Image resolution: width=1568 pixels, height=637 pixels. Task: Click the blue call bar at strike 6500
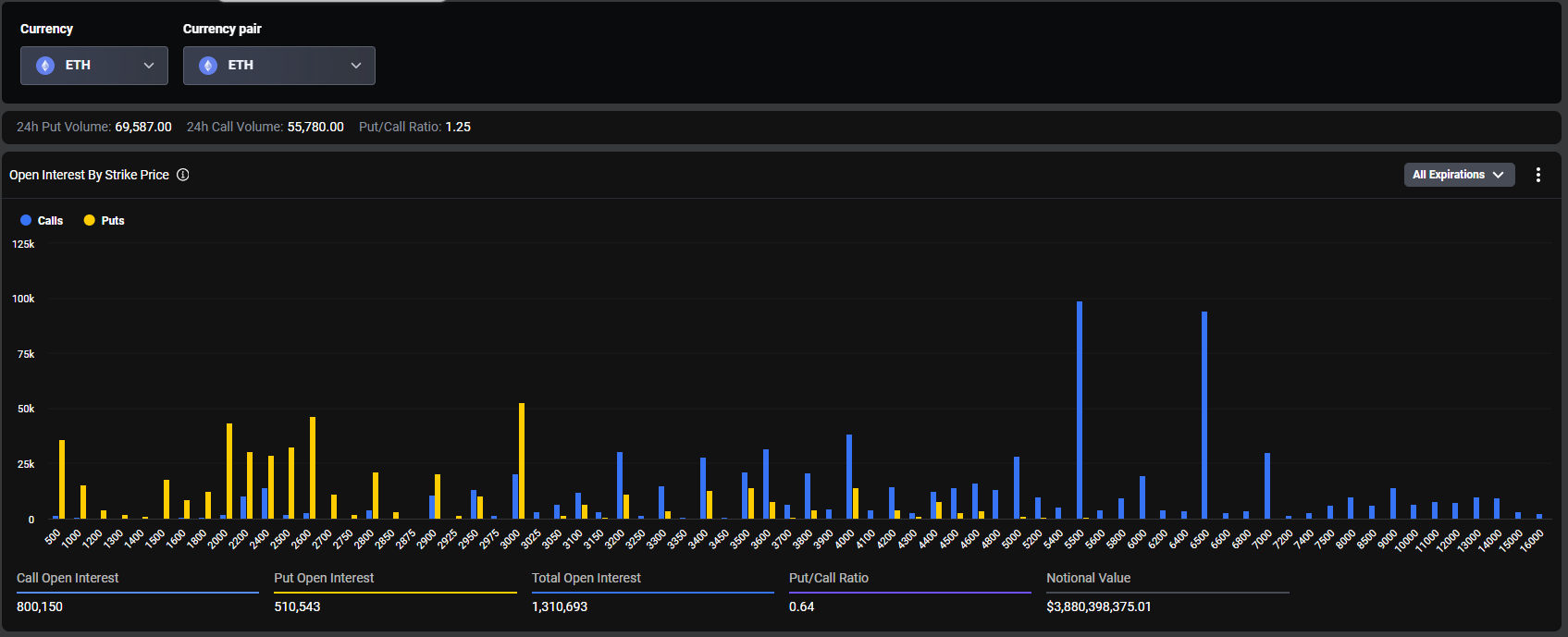tap(1204, 416)
